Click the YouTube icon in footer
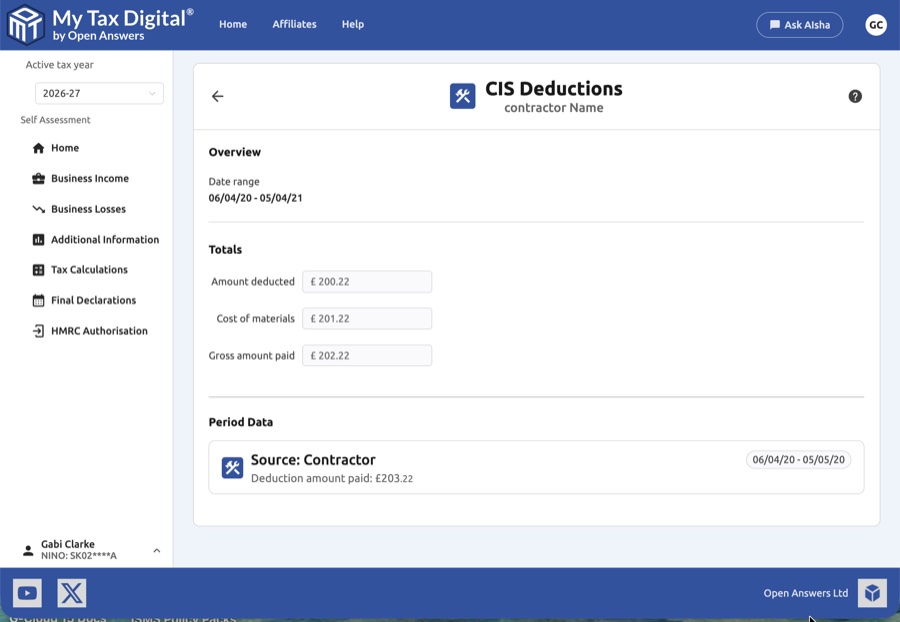This screenshot has width=900, height=622. tap(27, 593)
